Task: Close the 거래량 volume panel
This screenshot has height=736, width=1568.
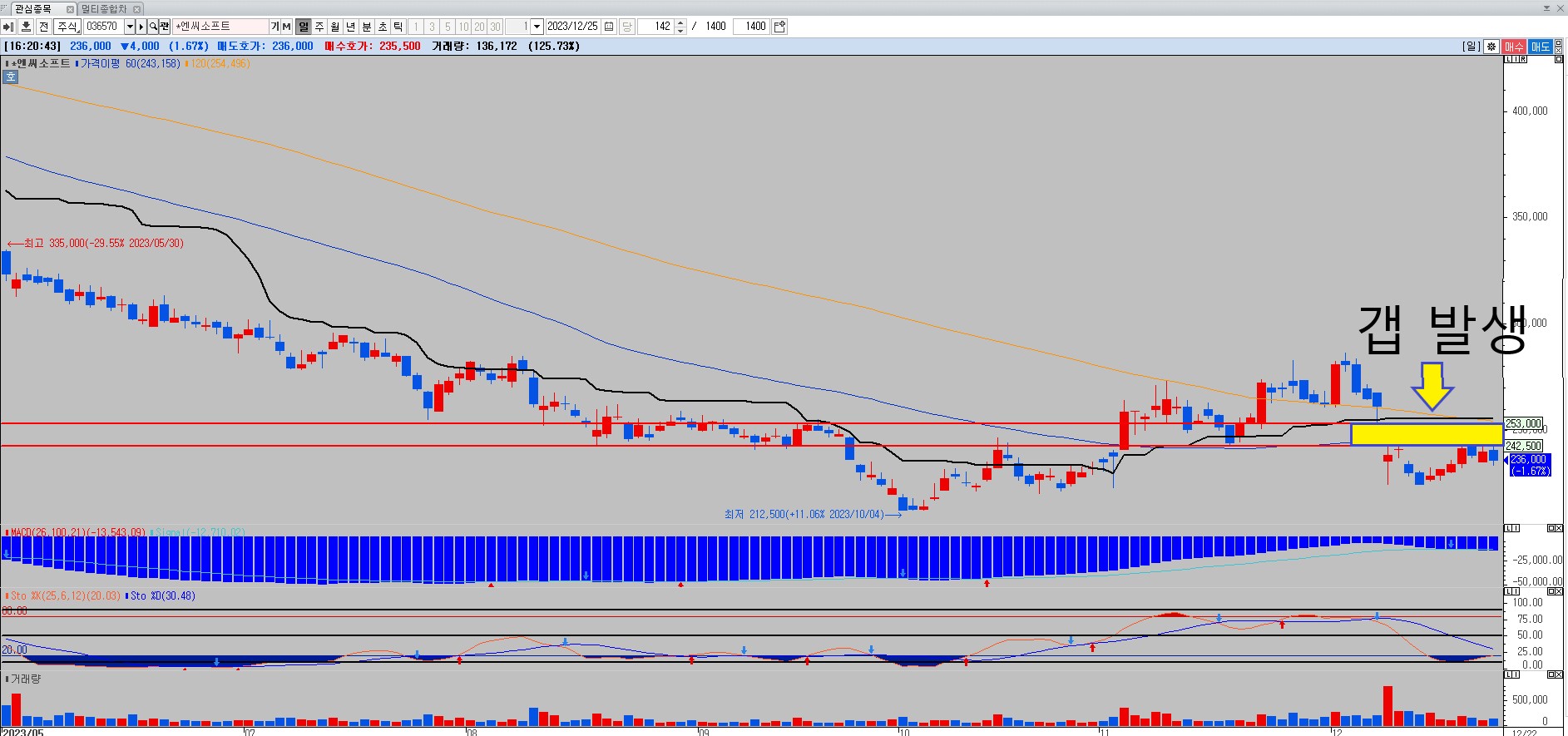Action: 1560,674
